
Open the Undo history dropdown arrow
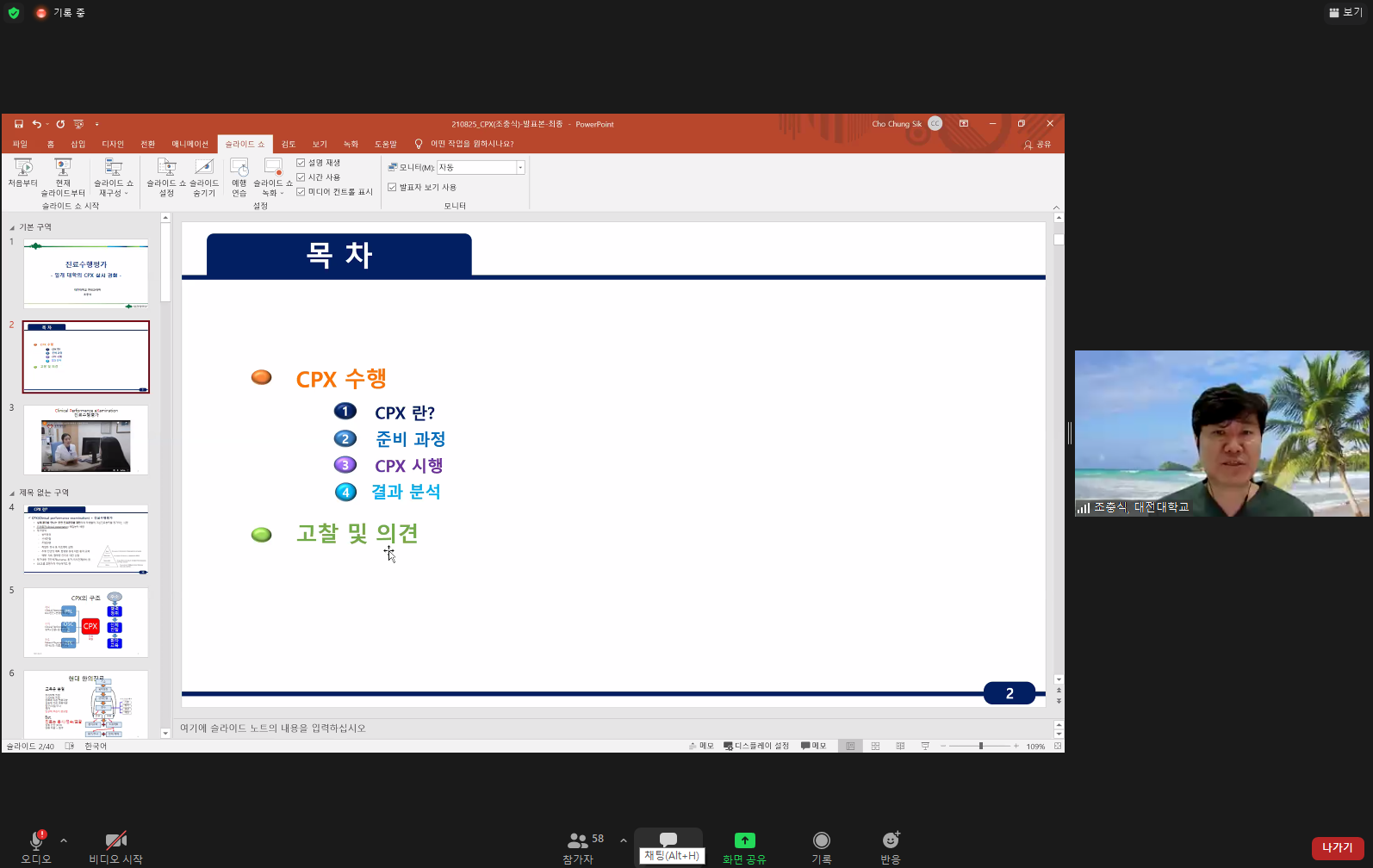tap(48, 124)
